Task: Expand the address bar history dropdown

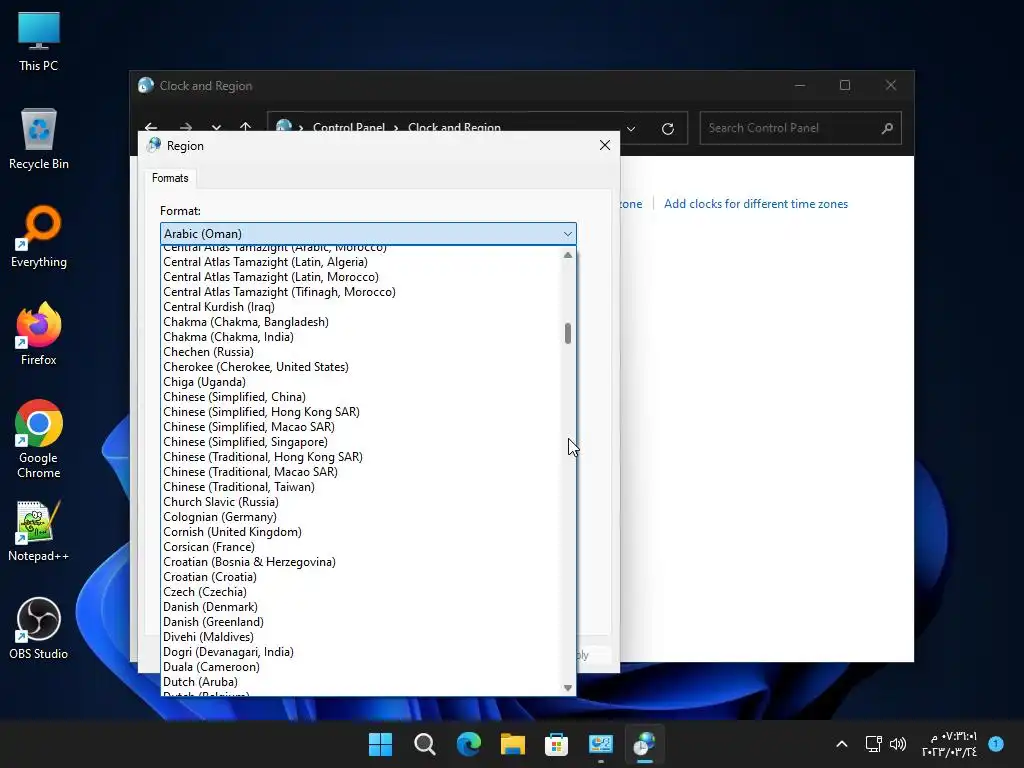Action: [x=631, y=129]
